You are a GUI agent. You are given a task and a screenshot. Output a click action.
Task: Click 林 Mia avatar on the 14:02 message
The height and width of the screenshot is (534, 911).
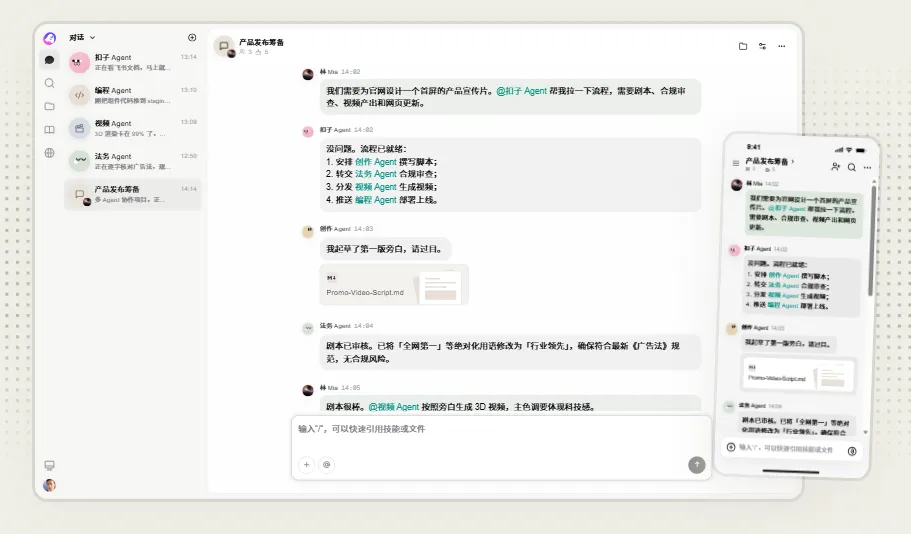[x=308, y=74]
